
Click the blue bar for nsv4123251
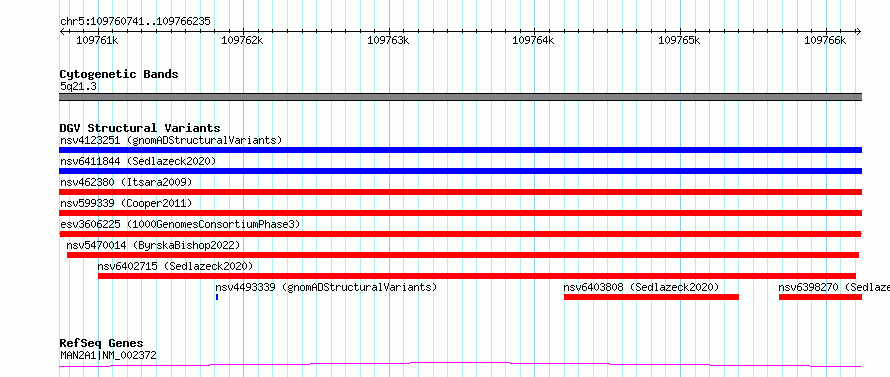click(x=460, y=150)
